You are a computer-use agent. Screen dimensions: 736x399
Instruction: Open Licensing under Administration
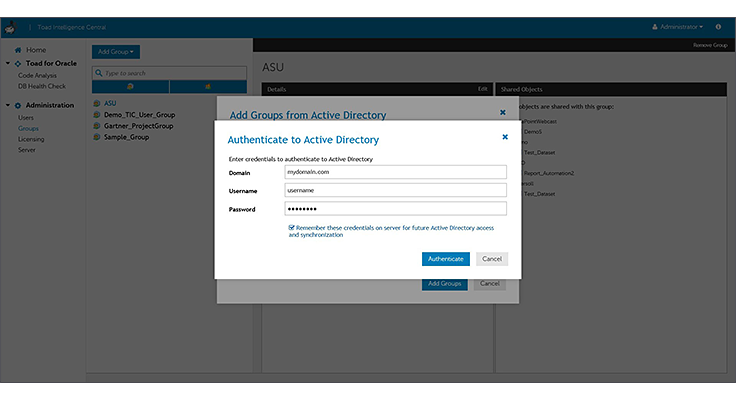31,139
